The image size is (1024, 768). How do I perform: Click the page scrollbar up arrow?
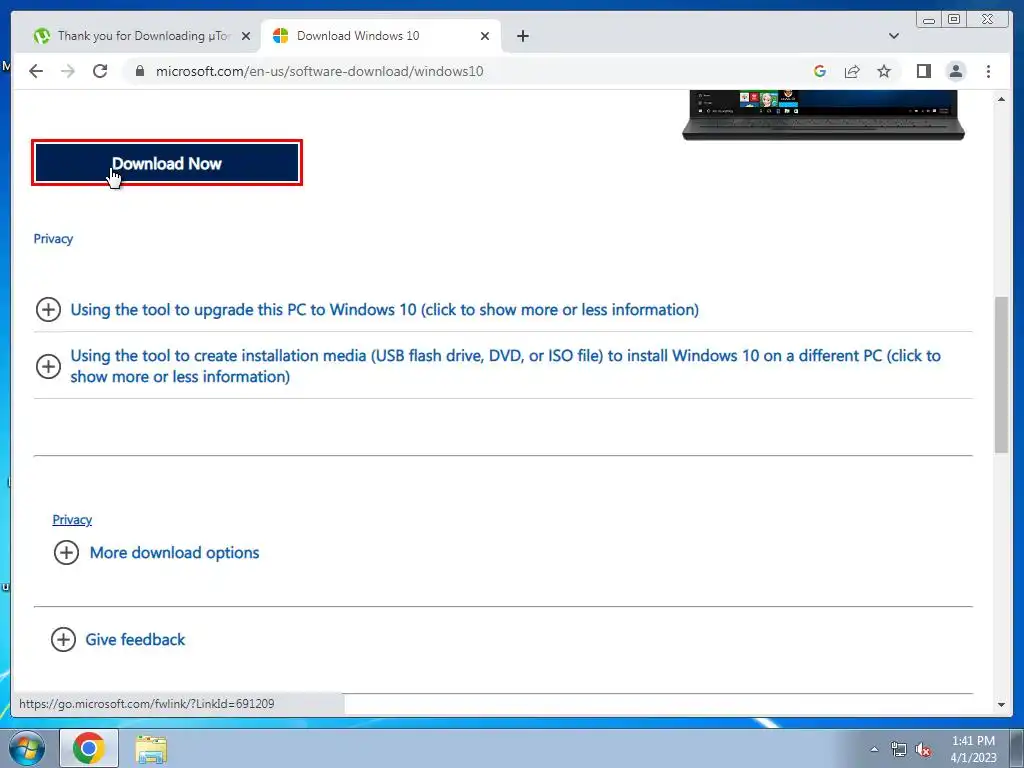[x=1001, y=99]
